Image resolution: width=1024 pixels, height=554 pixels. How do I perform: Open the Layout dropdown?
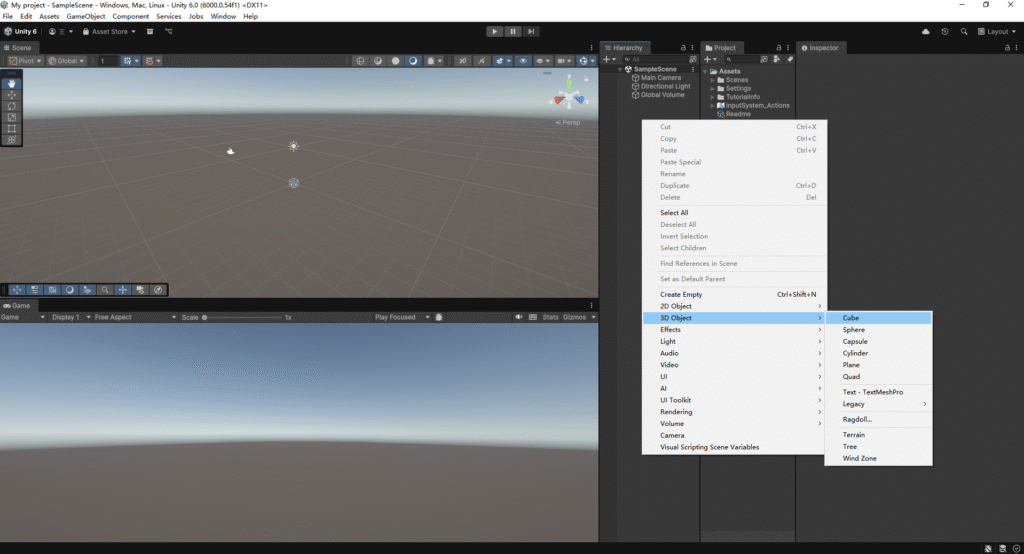point(997,31)
